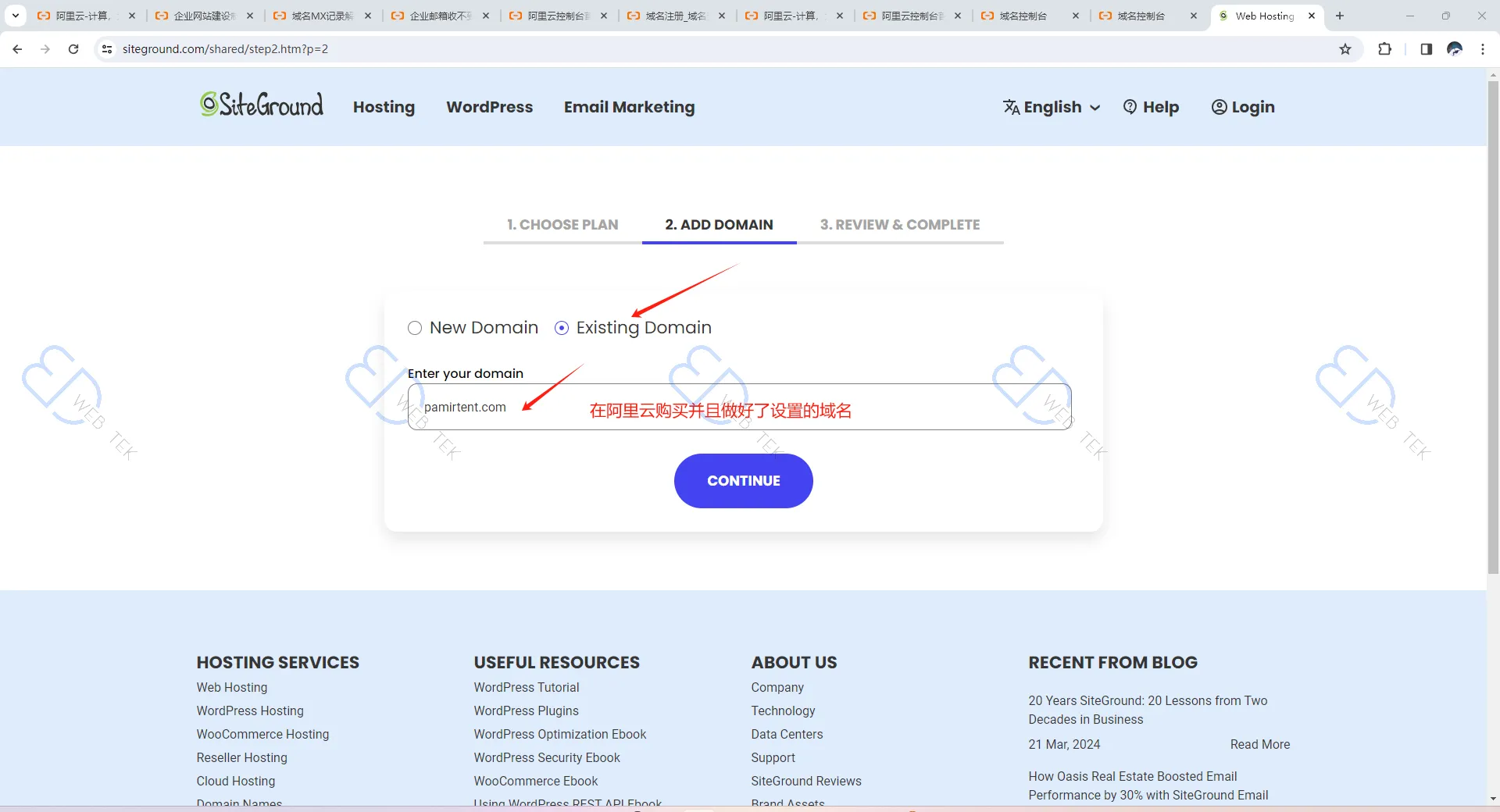Image resolution: width=1500 pixels, height=812 pixels.
Task: Open WordPress Security Ebook link
Action: point(547,758)
